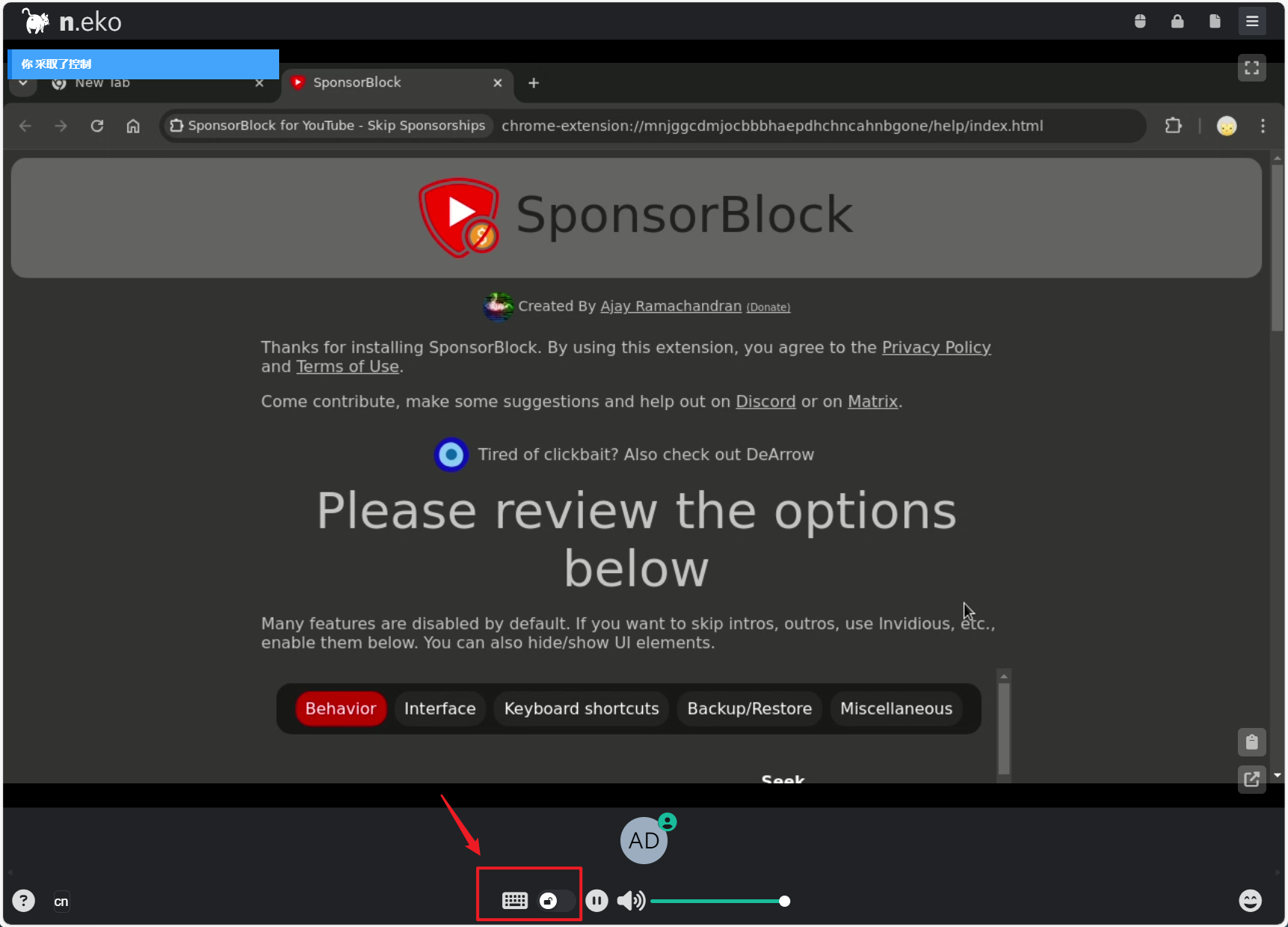
Task: Go forward with browser forward arrow
Action: tap(61, 126)
